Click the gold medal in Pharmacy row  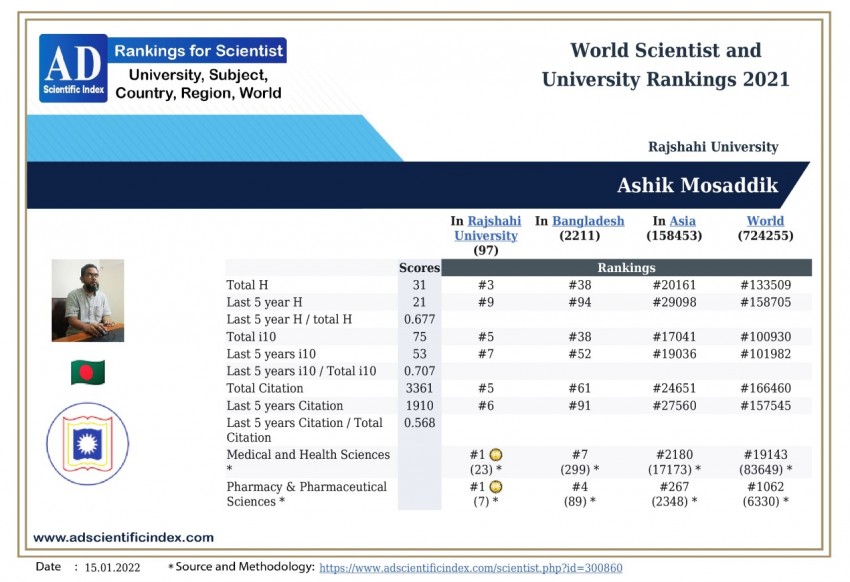coord(496,487)
